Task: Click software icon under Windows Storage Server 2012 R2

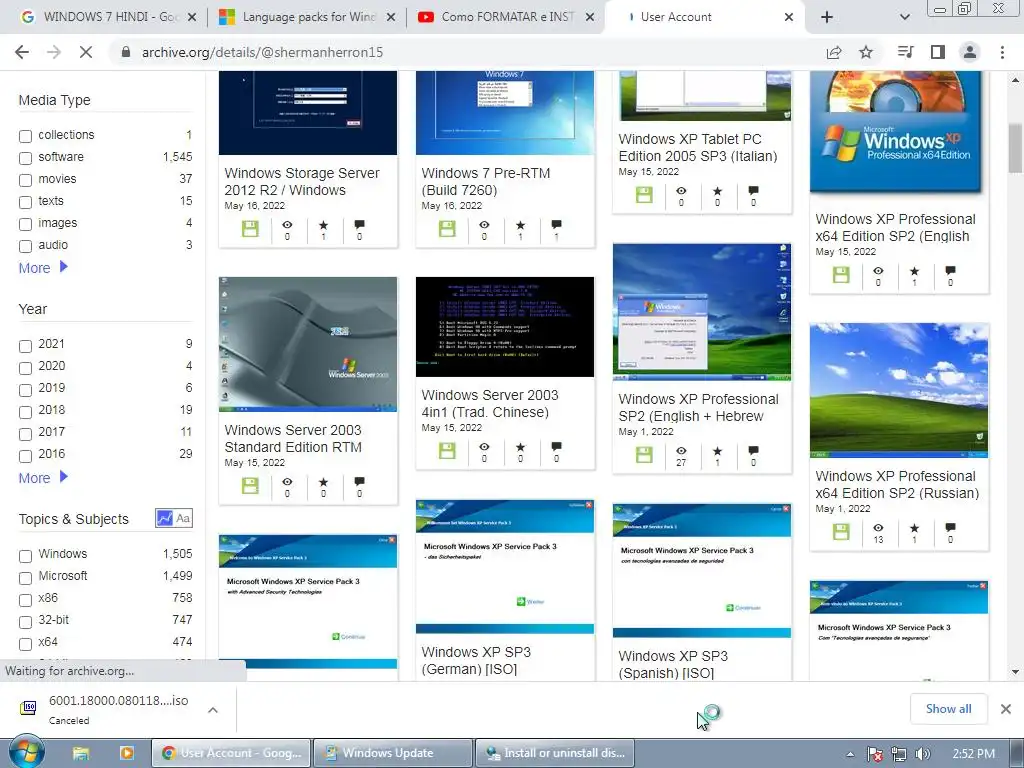Action: coord(250,229)
